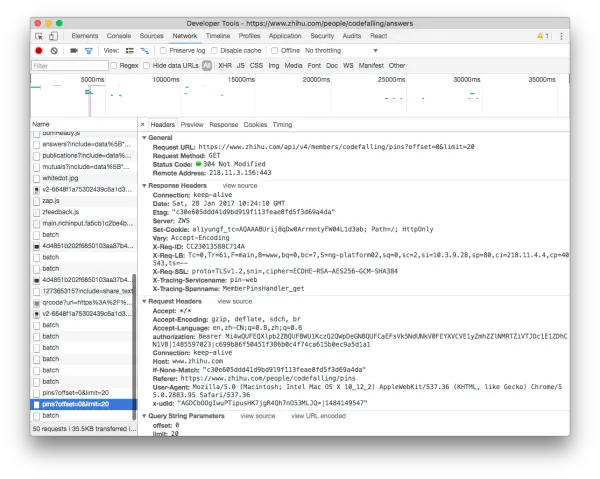Collapse Query String Parameters section
This screenshot has width=600, height=479.
(144, 416)
